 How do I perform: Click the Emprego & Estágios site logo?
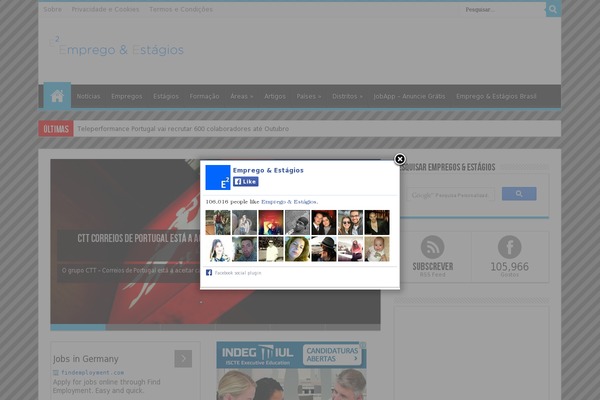pyautogui.click(x=117, y=47)
